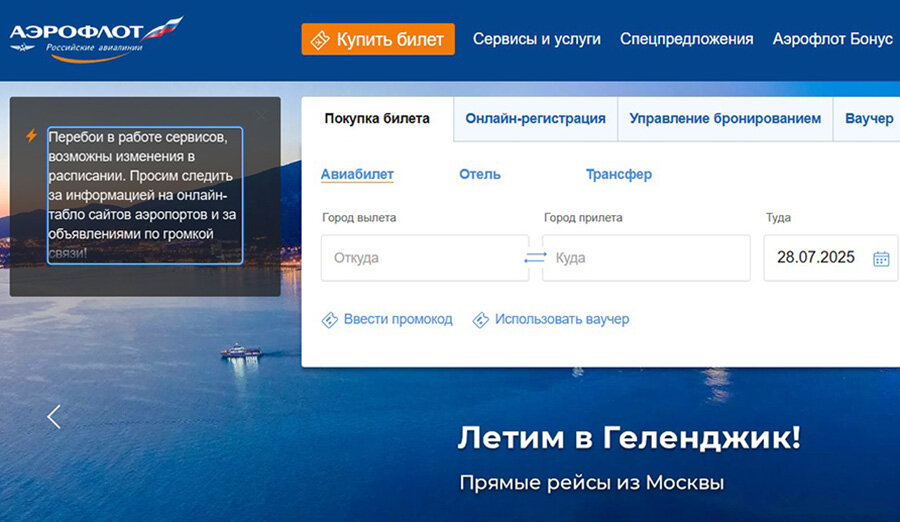The image size is (900, 522).
Task: Swap departure and arrival cities icon
Action: 535,258
